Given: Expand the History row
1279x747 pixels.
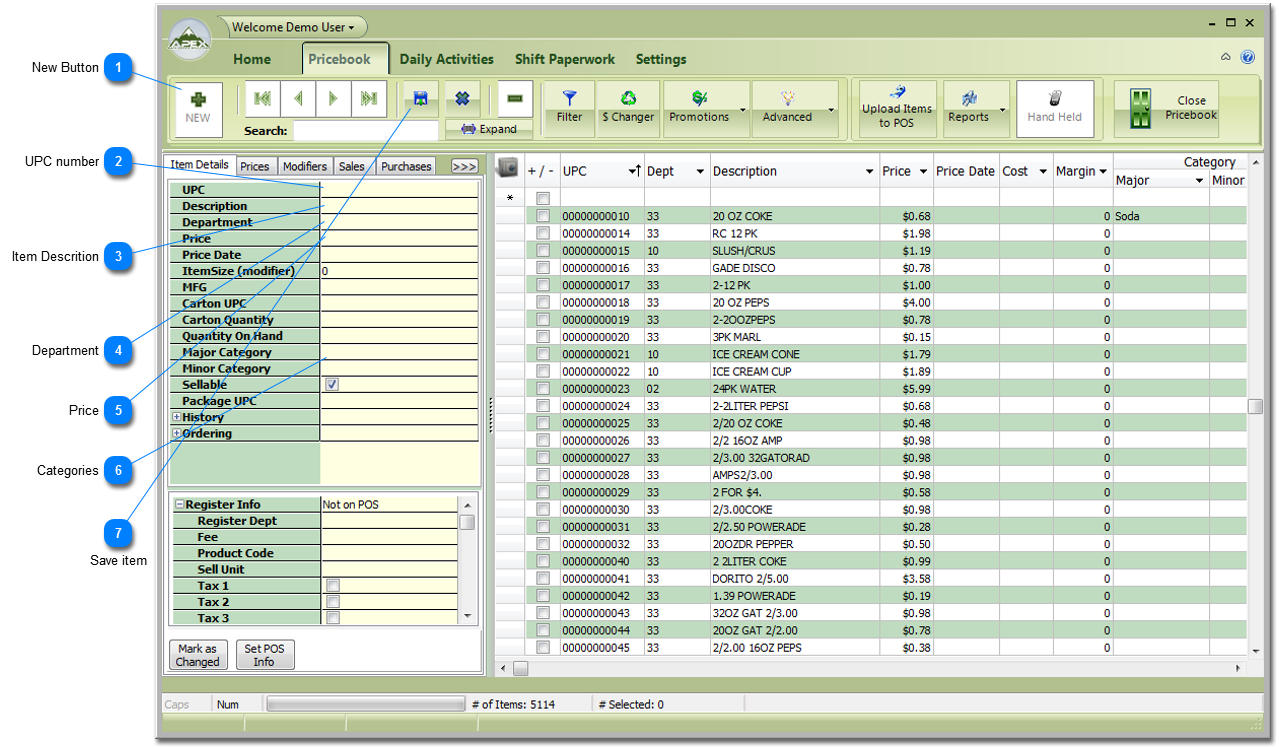Looking at the screenshot, I should point(177,417).
